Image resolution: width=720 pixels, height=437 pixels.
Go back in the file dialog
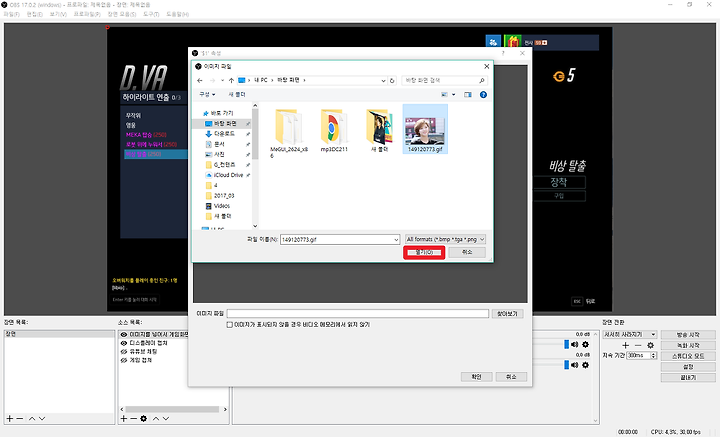click(200, 80)
